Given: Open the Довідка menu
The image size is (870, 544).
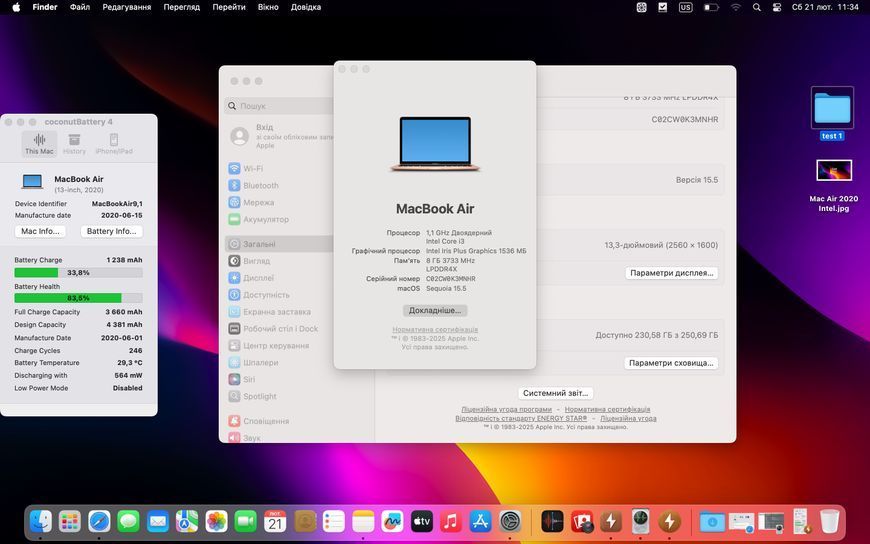Looking at the screenshot, I should coord(306,7).
